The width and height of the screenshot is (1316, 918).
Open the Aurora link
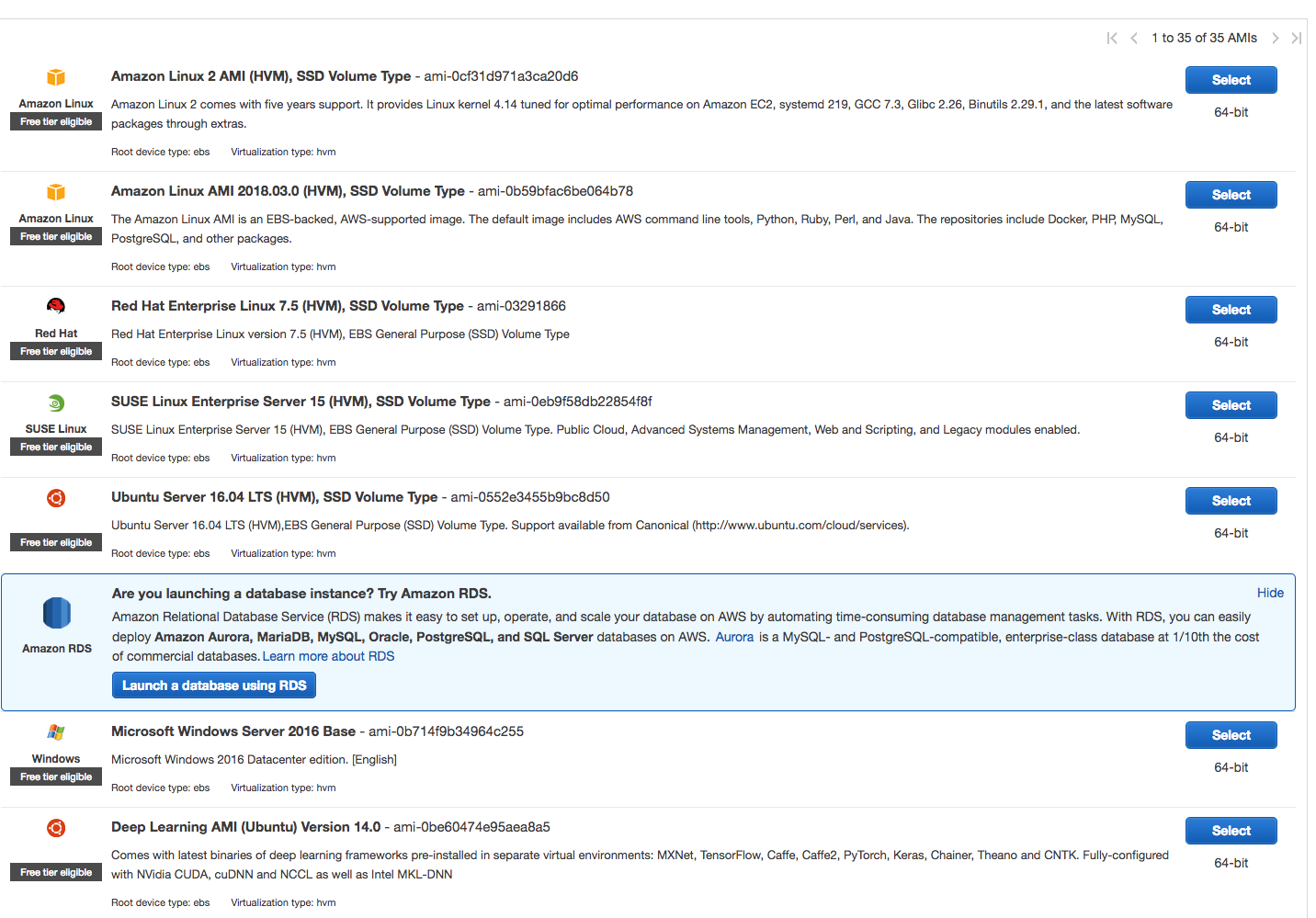[734, 637]
